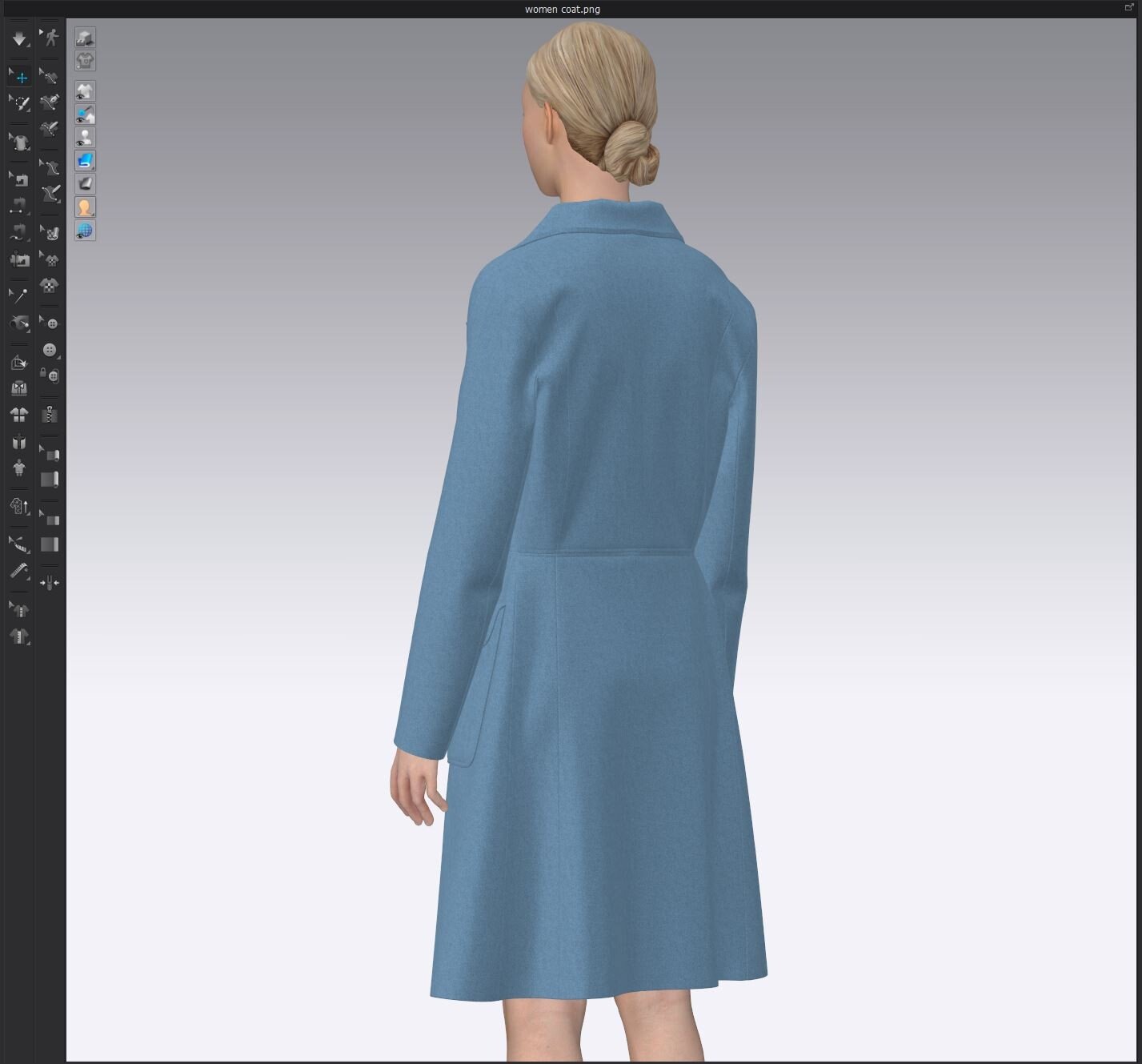The image size is (1142, 1064).
Task: Choose the Edit Piping tool with arrow
Action: coord(50,519)
